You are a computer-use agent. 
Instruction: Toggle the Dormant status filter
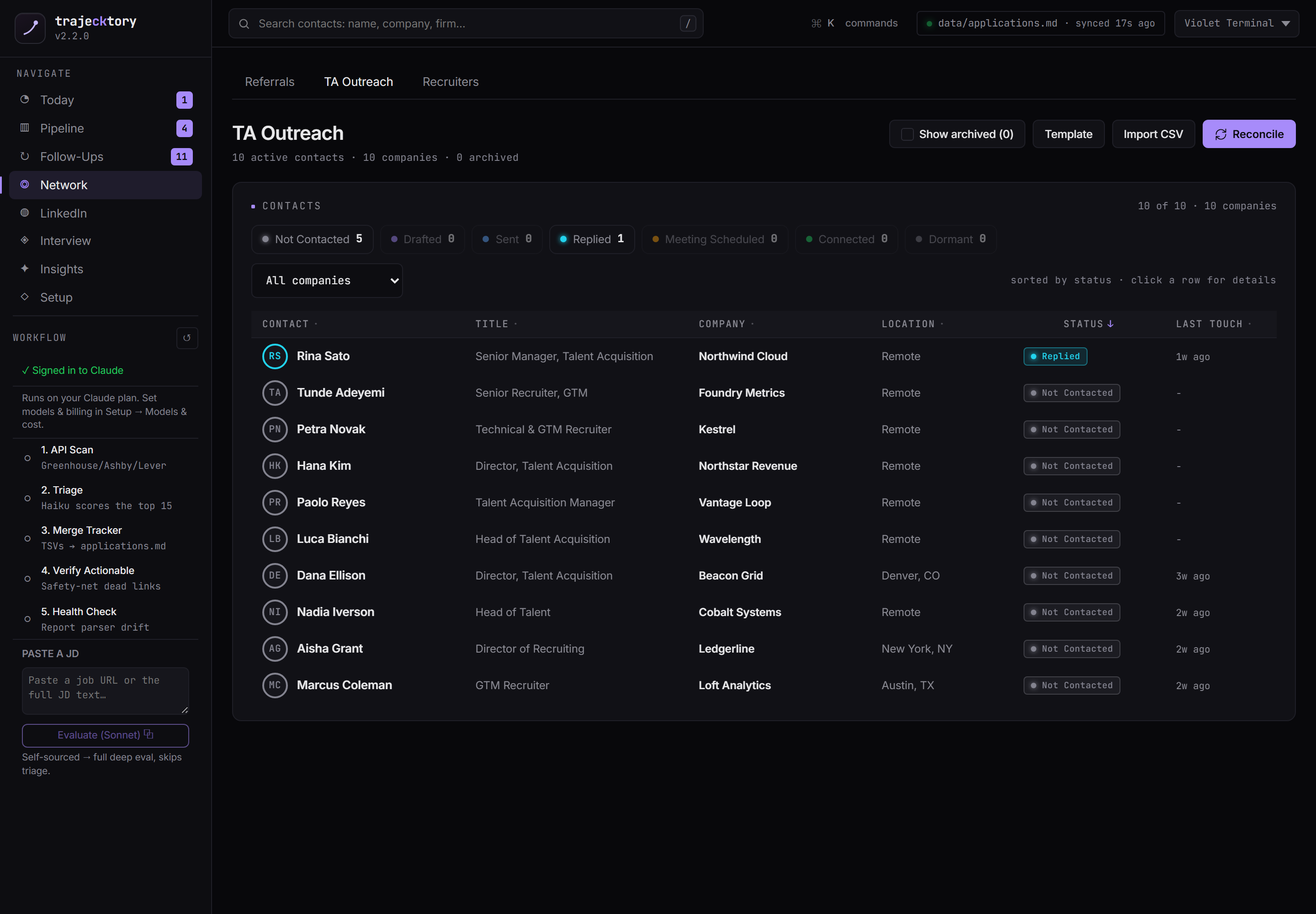[x=950, y=239]
